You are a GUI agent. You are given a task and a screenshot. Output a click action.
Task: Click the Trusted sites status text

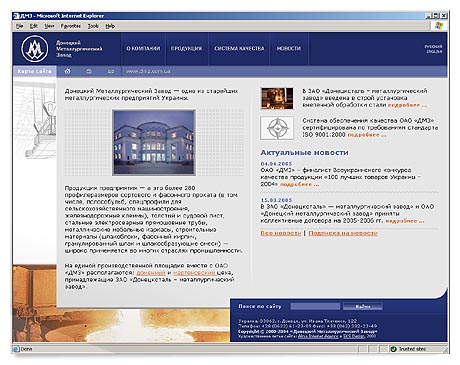coord(412,349)
